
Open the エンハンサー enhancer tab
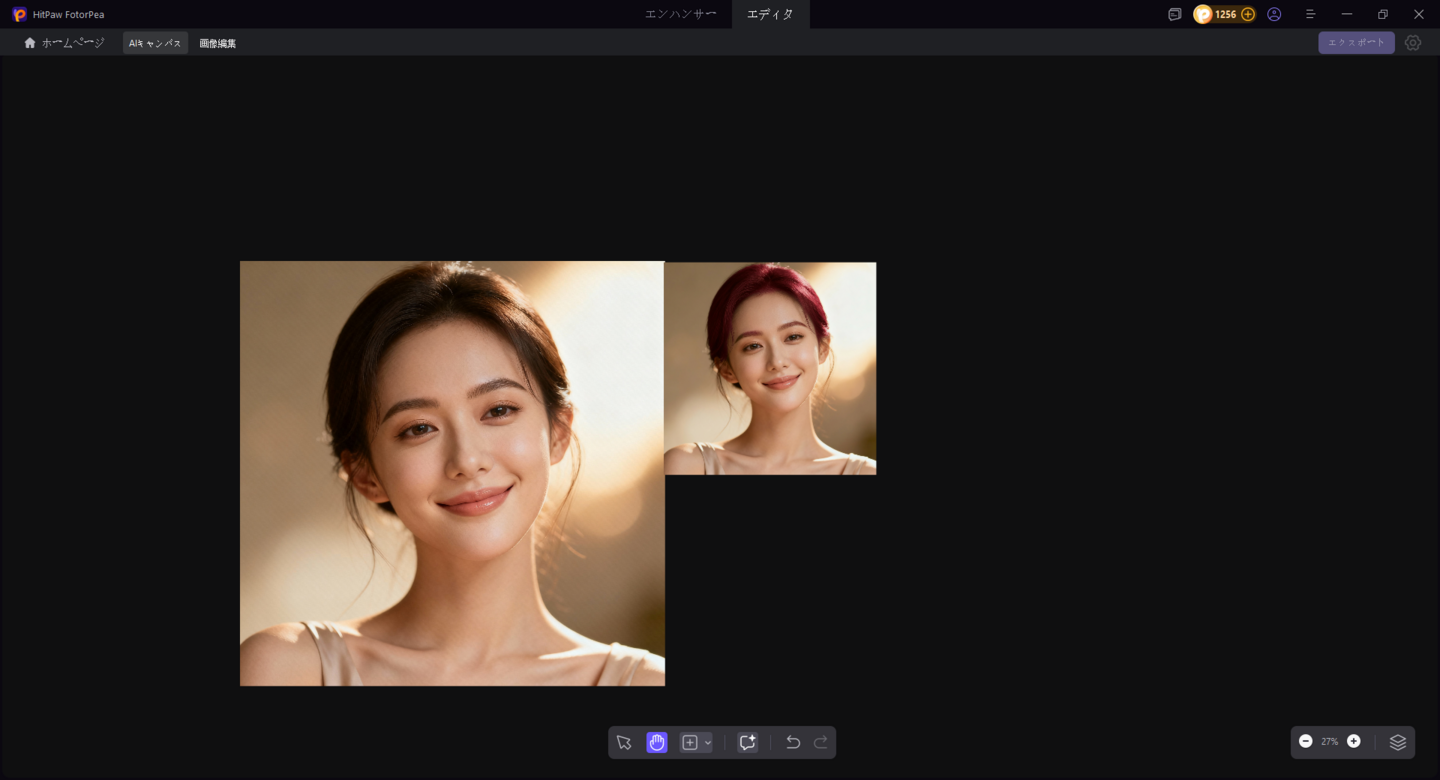(x=680, y=14)
